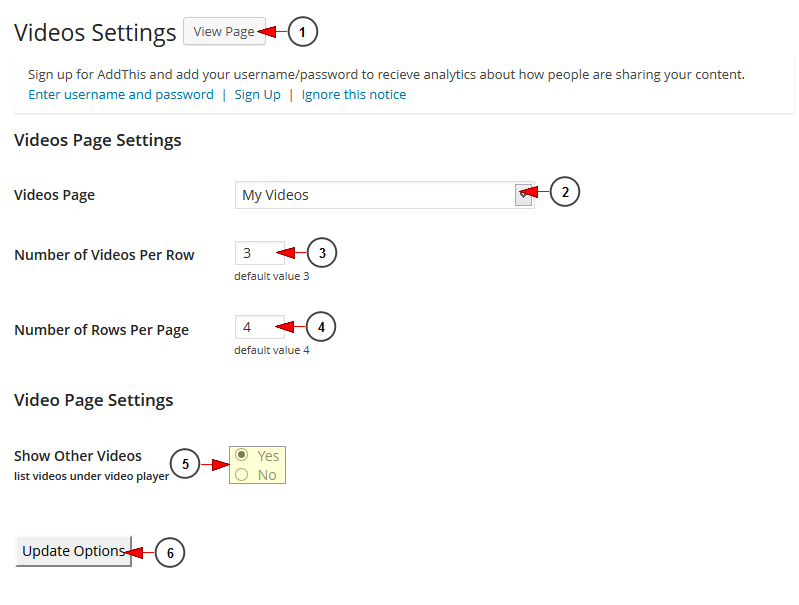Focus the Number of Videos Per Row field
The width and height of the screenshot is (799, 605).
[259, 253]
